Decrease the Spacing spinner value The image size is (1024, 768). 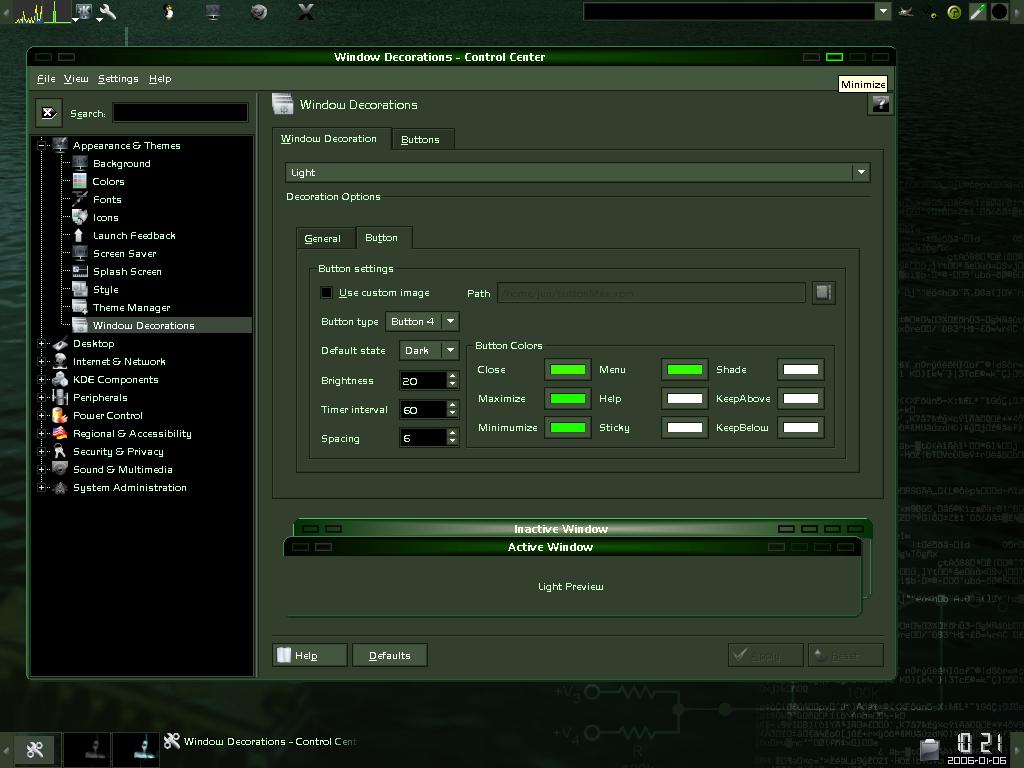[x=453, y=443]
